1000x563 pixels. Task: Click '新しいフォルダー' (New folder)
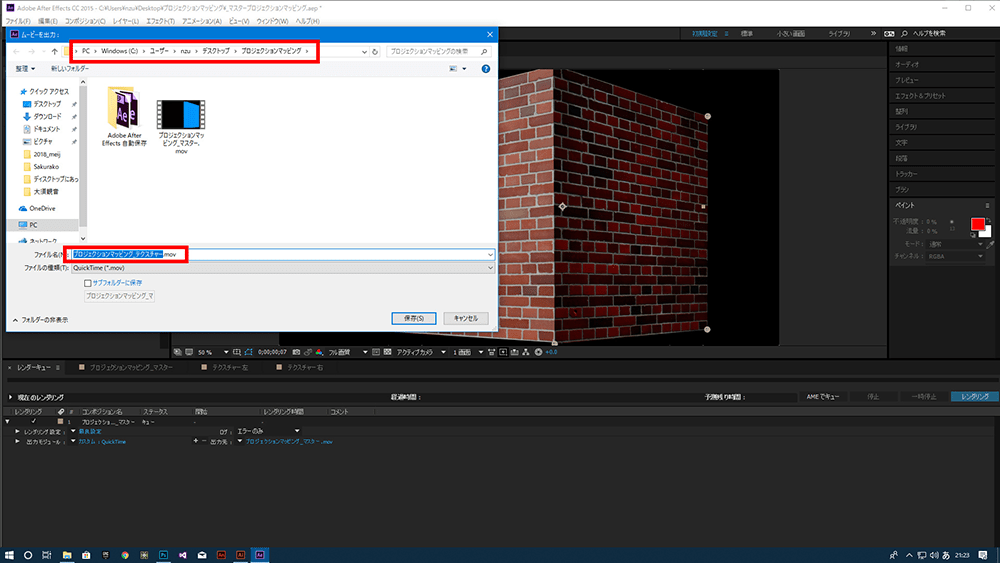click(70, 69)
